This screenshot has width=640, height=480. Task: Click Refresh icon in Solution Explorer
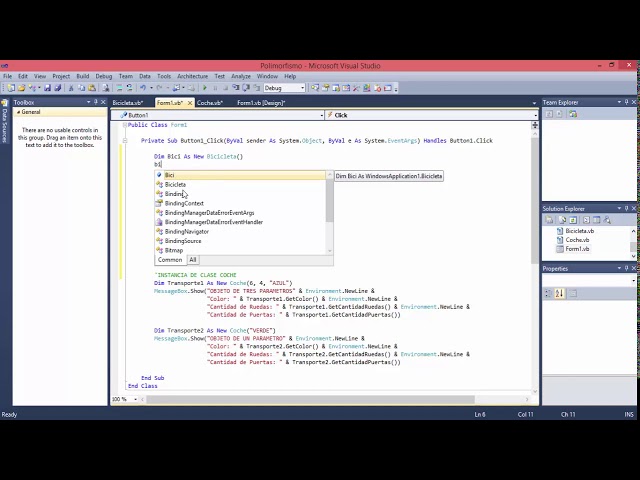(x=573, y=220)
